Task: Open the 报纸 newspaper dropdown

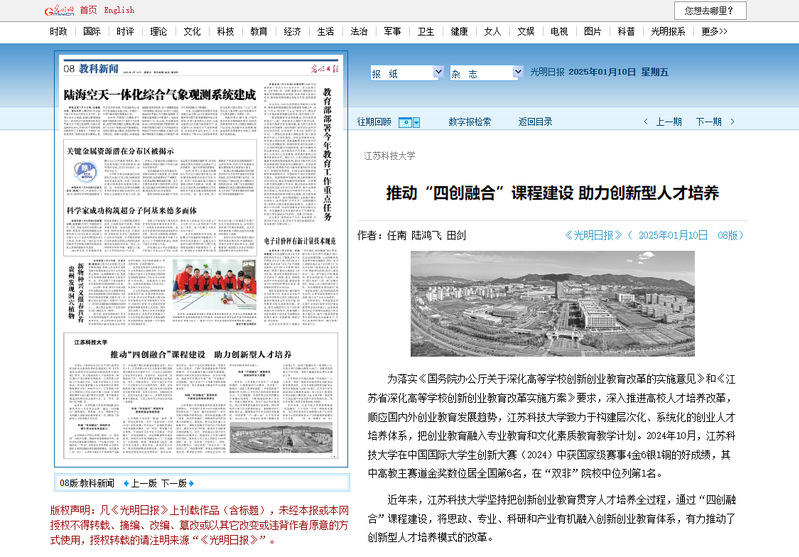Action: click(x=407, y=73)
